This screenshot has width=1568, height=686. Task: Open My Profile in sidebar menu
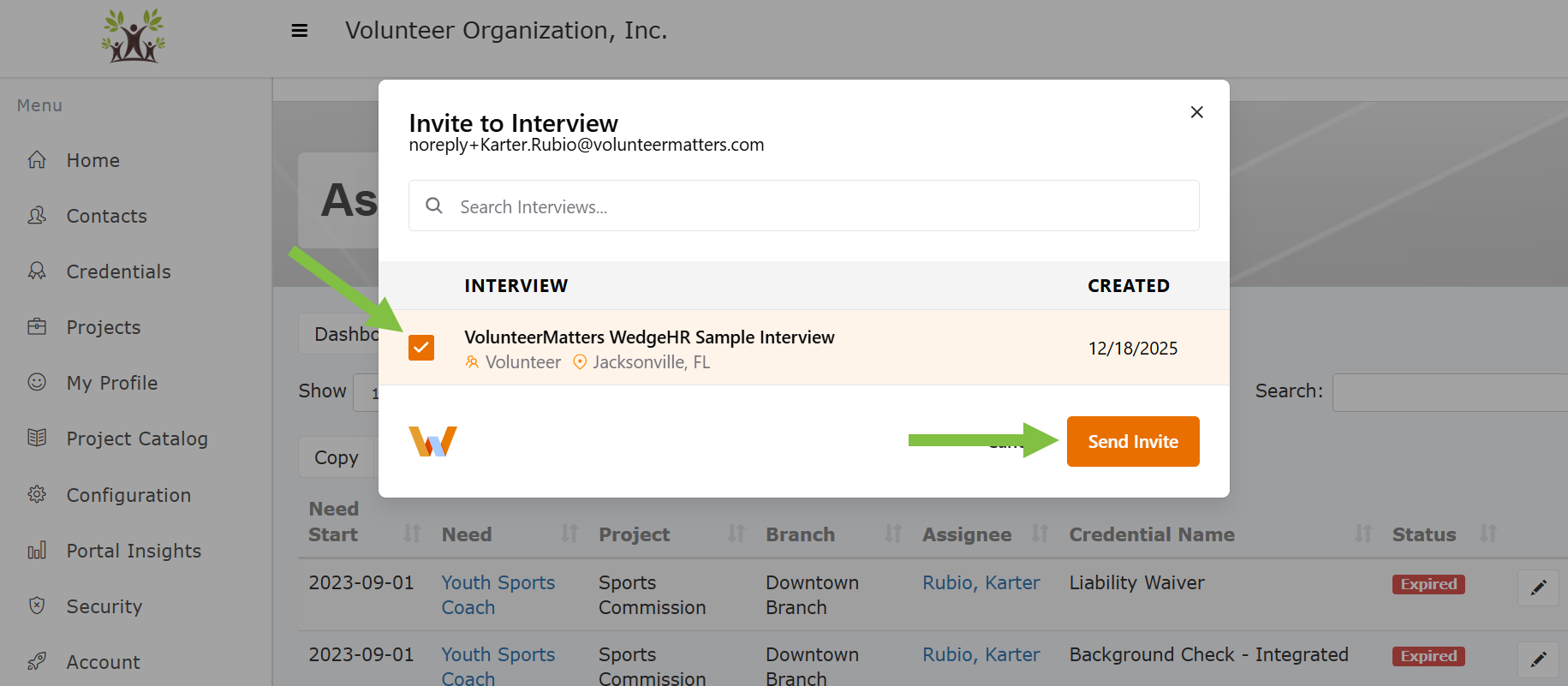[x=112, y=383]
